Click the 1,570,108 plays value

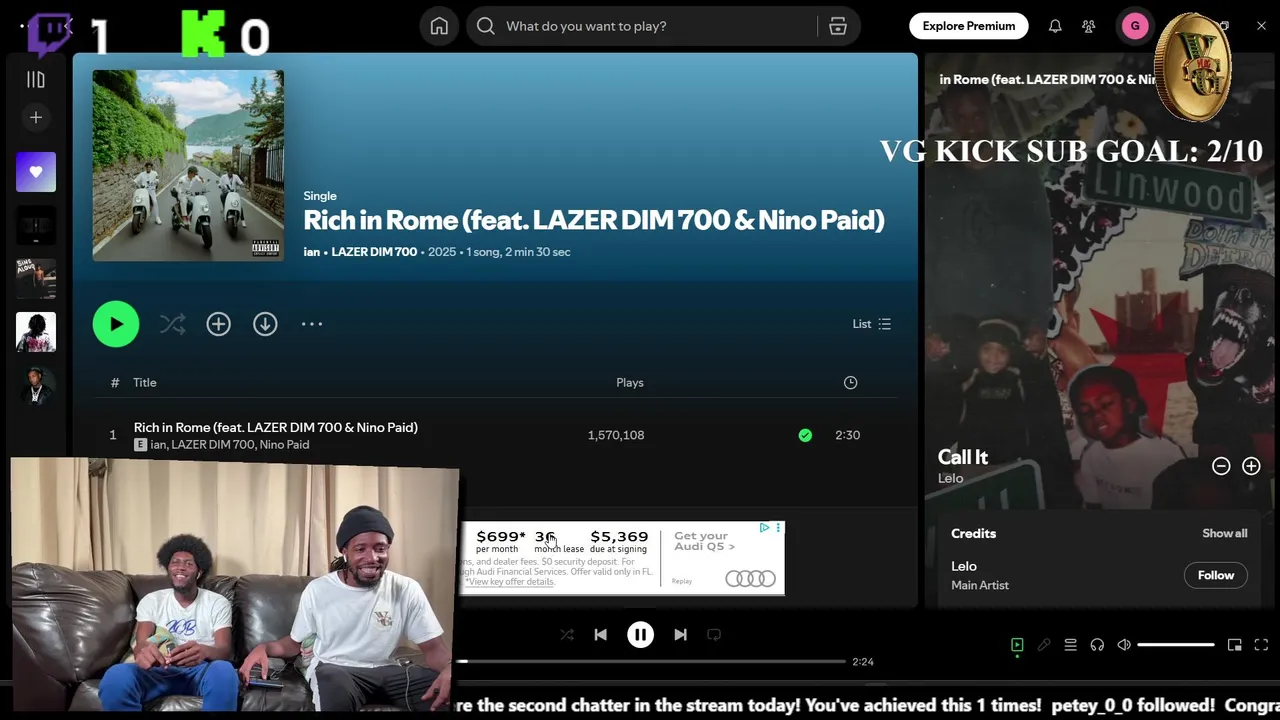click(616, 435)
